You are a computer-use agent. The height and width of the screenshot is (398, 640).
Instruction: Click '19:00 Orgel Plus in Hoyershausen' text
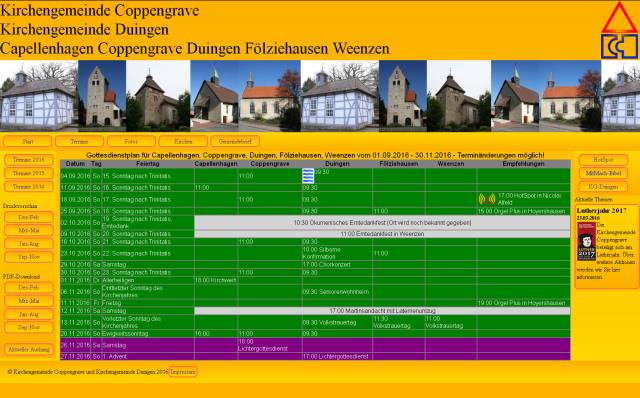[522, 303]
